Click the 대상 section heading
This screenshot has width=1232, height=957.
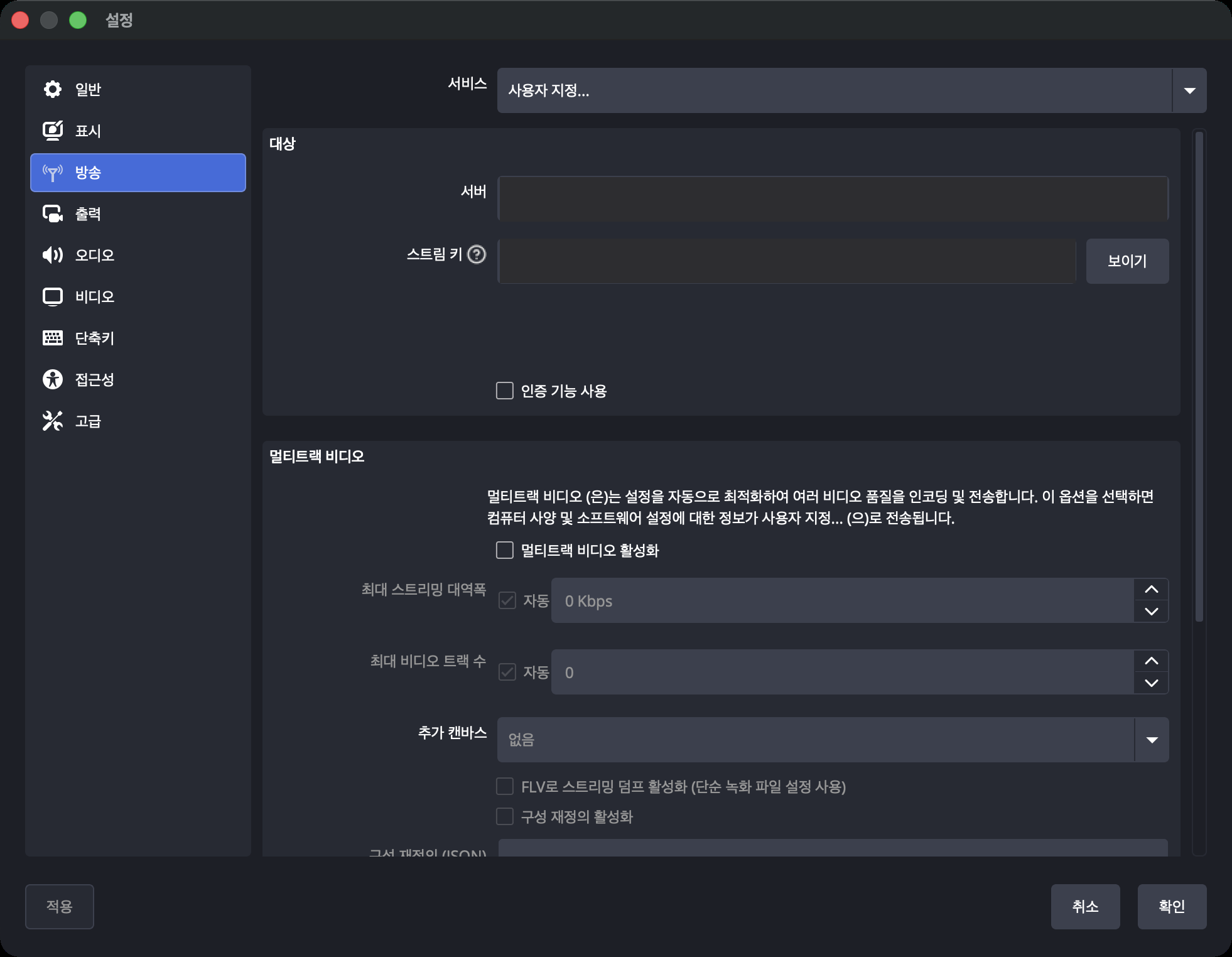[283, 143]
